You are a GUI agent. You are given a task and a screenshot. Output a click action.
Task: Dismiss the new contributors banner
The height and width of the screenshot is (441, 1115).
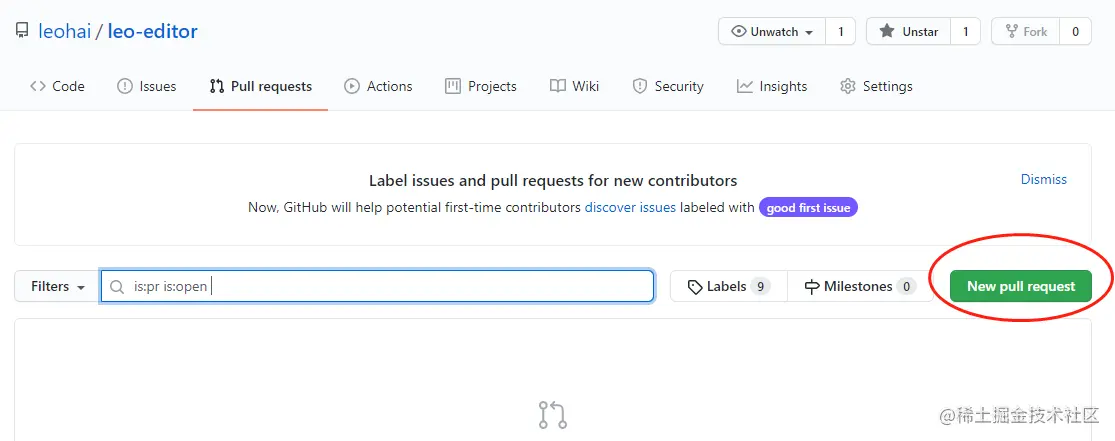click(x=1044, y=179)
